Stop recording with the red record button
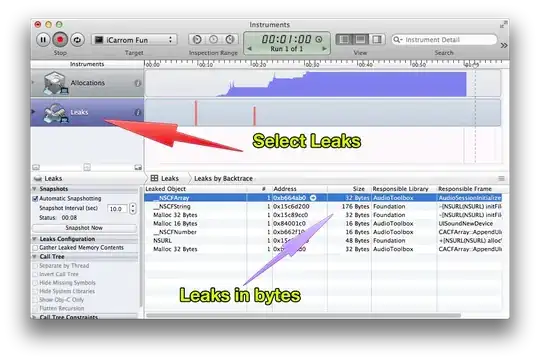The width and height of the screenshot is (540, 361). tap(60, 40)
